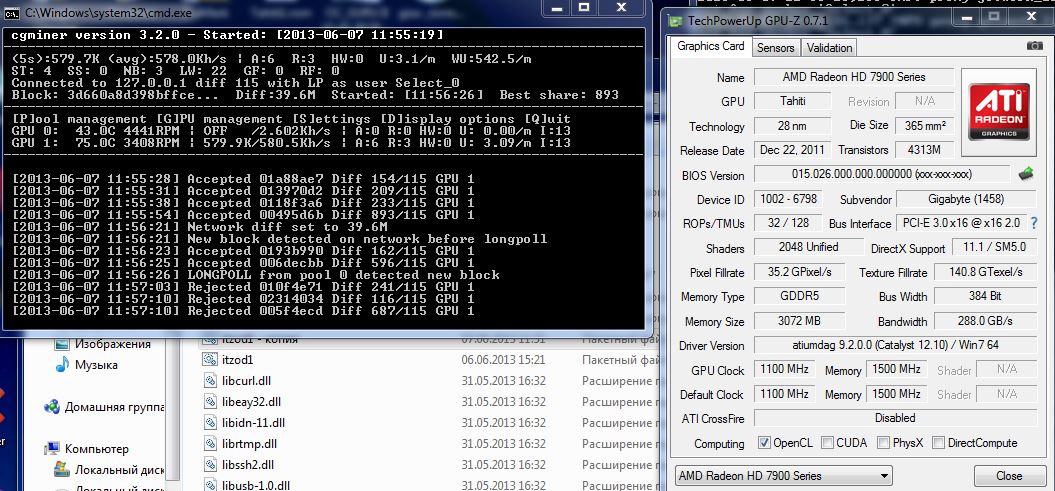Click the Домашняя группа homegroup icon

51,407
